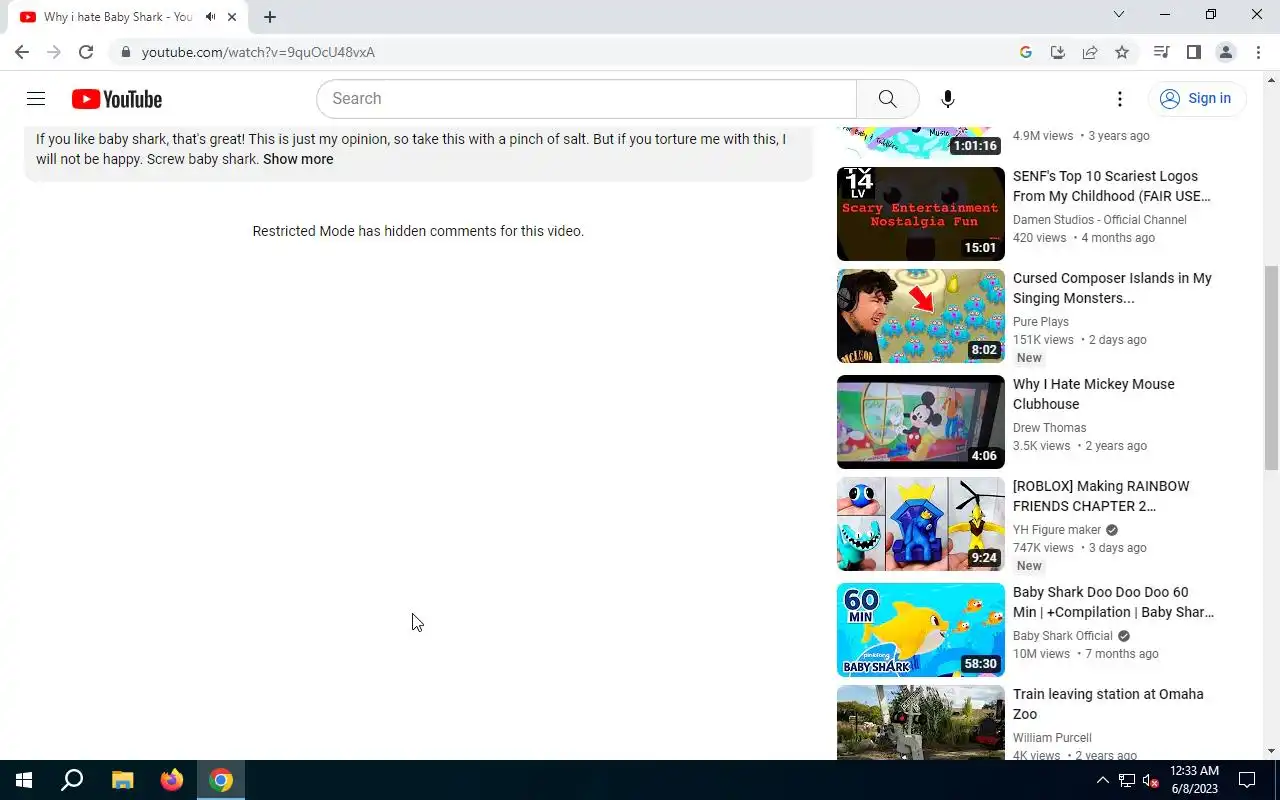This screenshot has height=800, width=1280.
Task: Select the URL in the address bar
Action: [x=258, y=52]
